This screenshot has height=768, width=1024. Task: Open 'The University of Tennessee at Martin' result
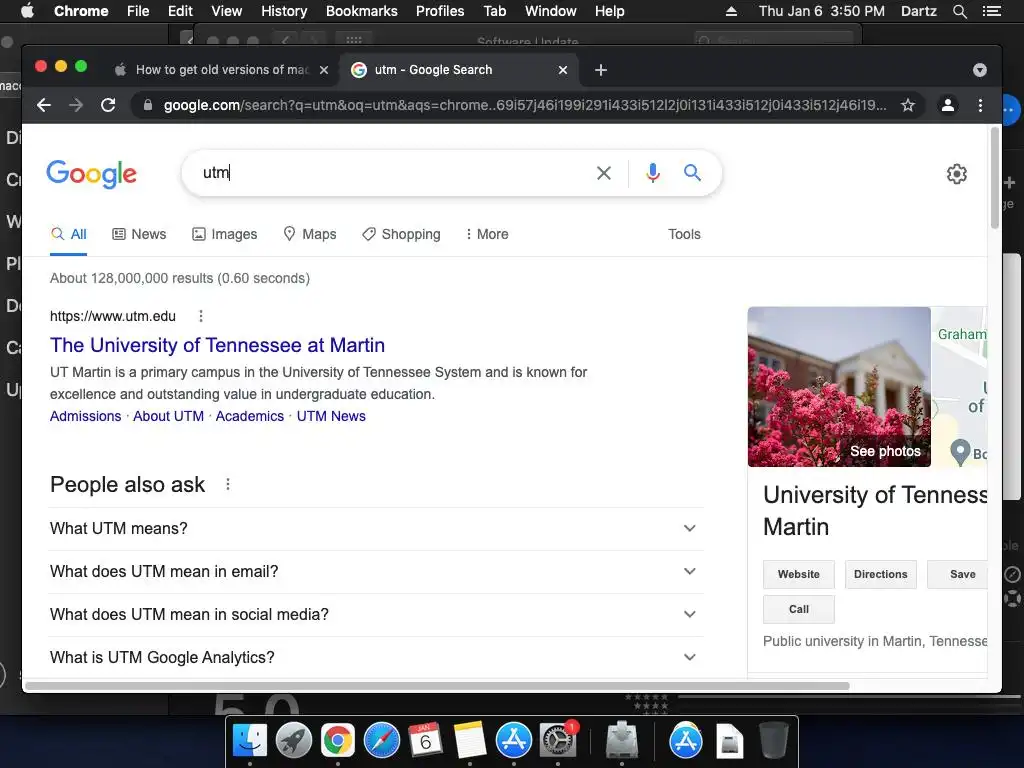(217, 345)
